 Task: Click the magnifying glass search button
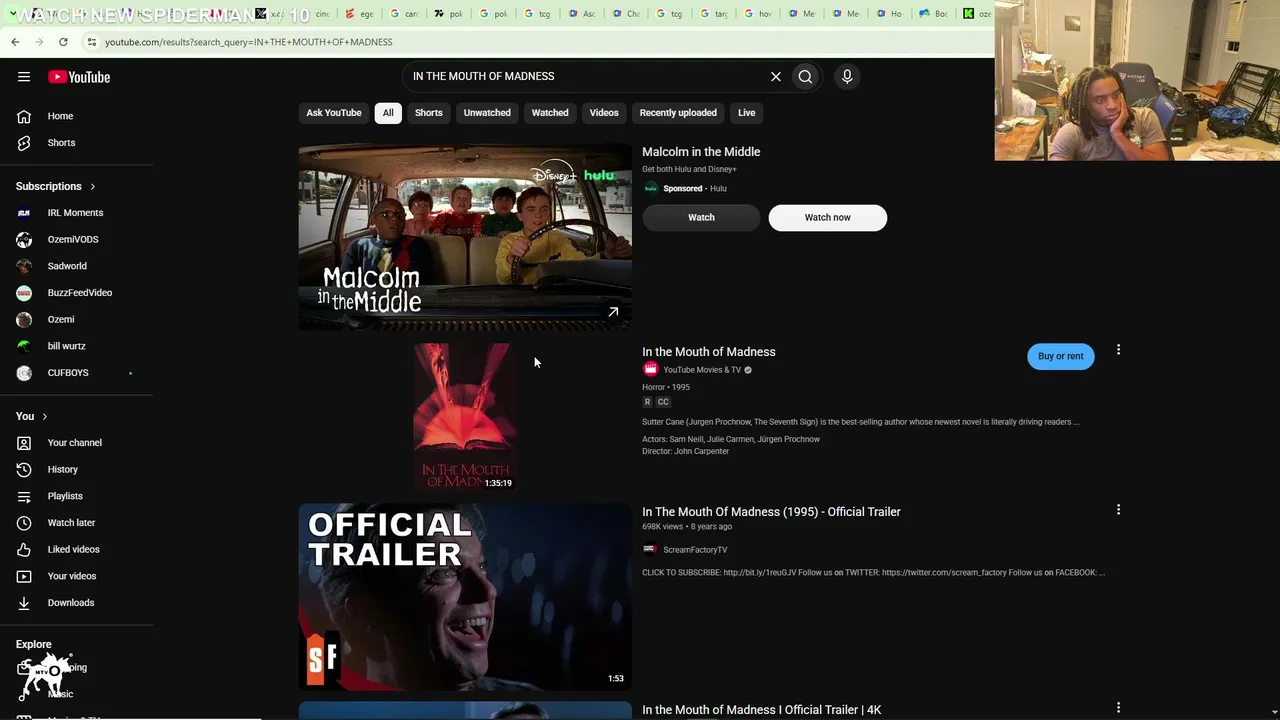[805, 76]
